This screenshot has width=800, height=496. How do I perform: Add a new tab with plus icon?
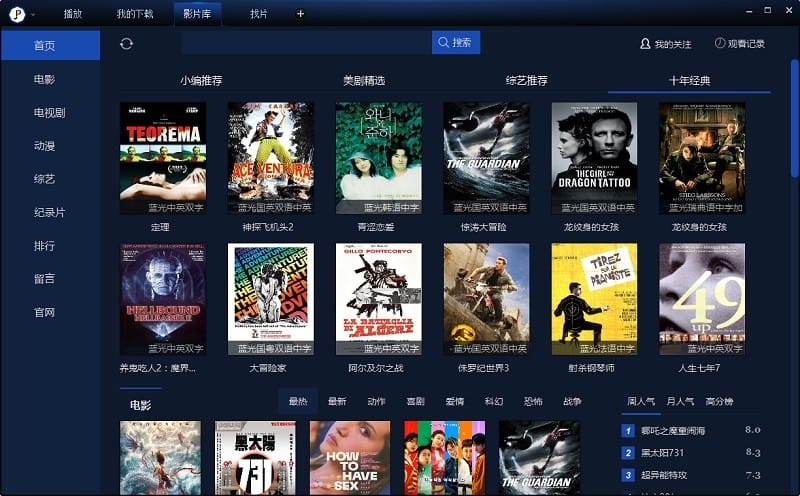301,14
